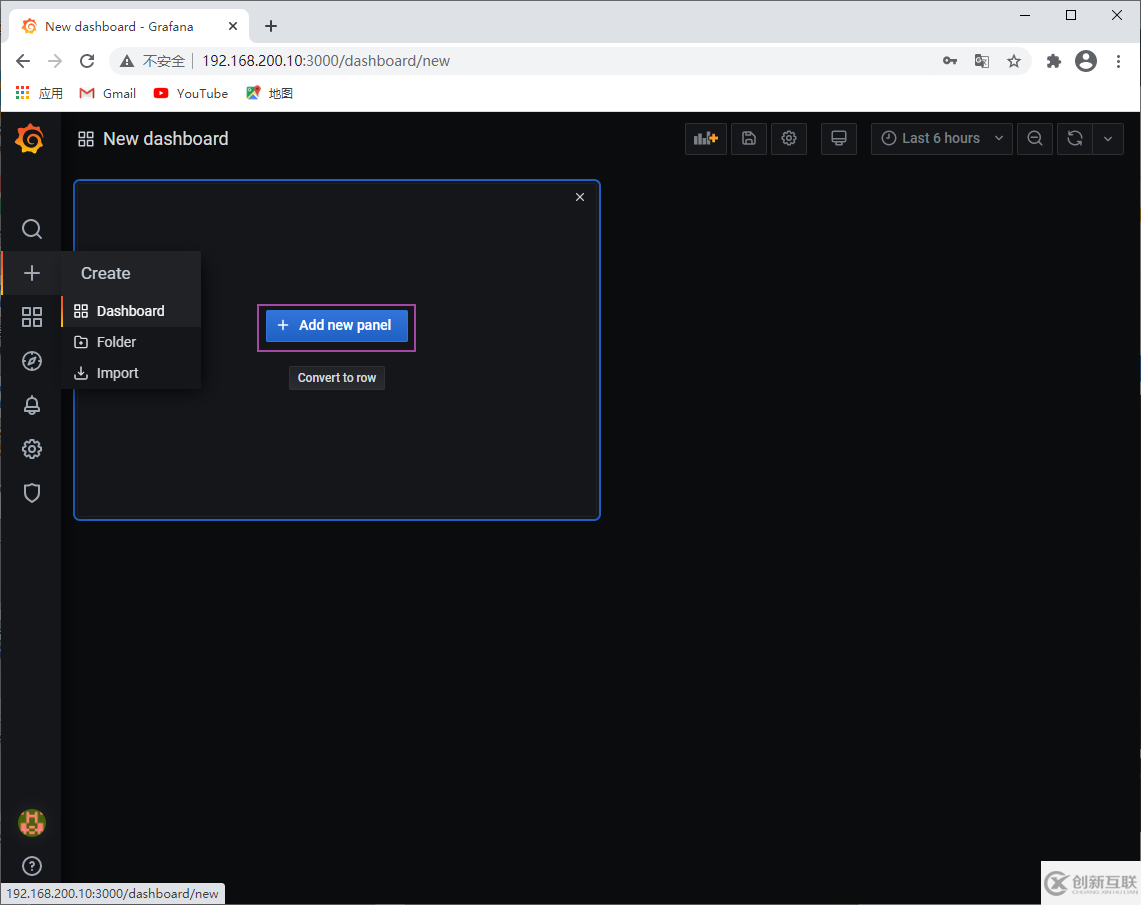Select Import in the Create menu
Image resolution: width=1141 pixels, height=905 pixels.
(x=131, y=373)
